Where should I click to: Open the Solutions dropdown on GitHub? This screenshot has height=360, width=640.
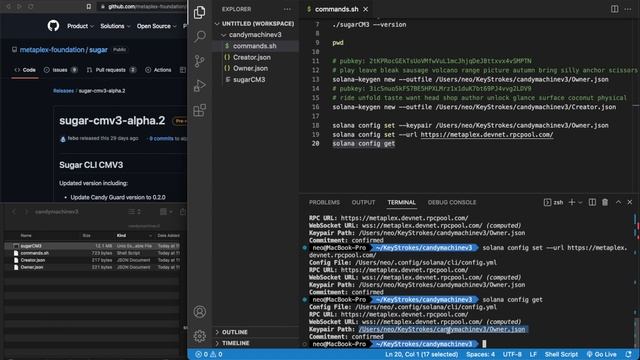pos(115,26)
